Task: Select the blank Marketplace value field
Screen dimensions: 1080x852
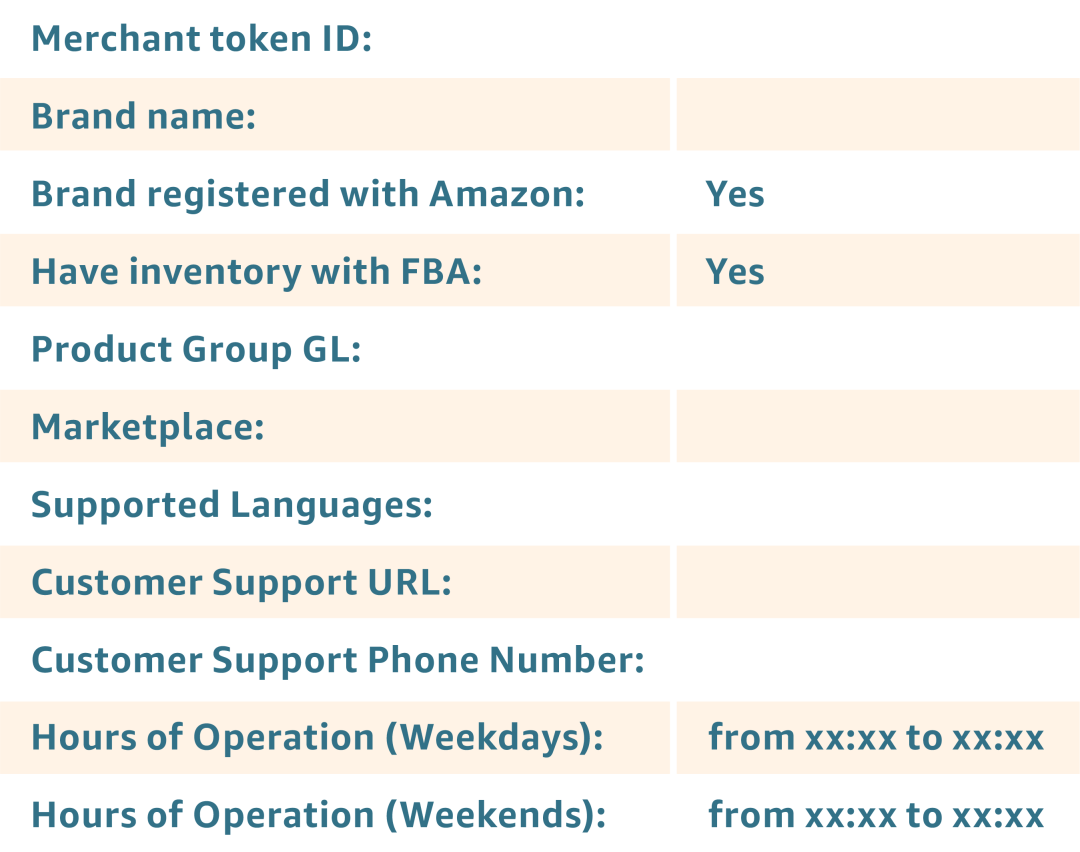Action: point(878,426)
